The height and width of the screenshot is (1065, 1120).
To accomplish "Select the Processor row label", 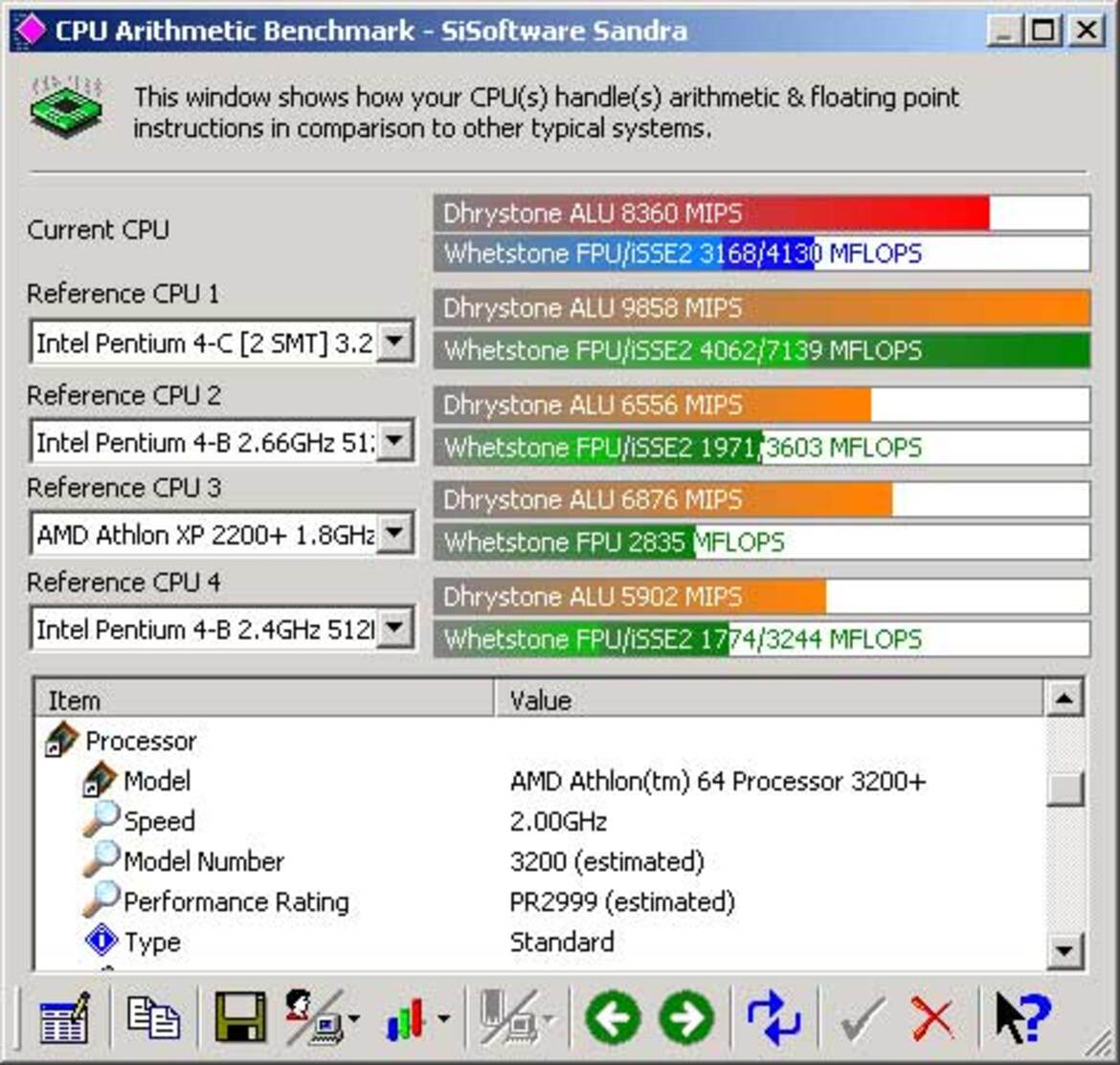I will click(x=141, y=741).
